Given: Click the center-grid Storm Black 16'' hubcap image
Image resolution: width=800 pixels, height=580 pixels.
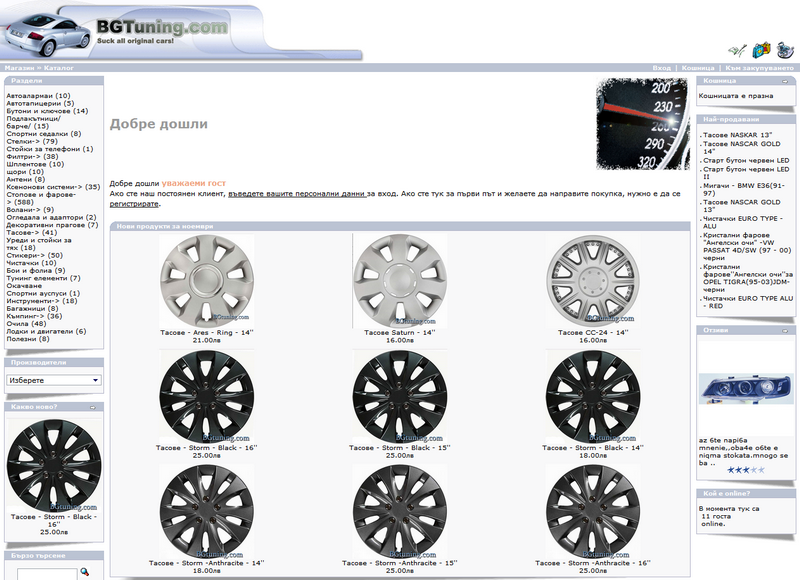Looking at the screenshot, I should [207, 396].
